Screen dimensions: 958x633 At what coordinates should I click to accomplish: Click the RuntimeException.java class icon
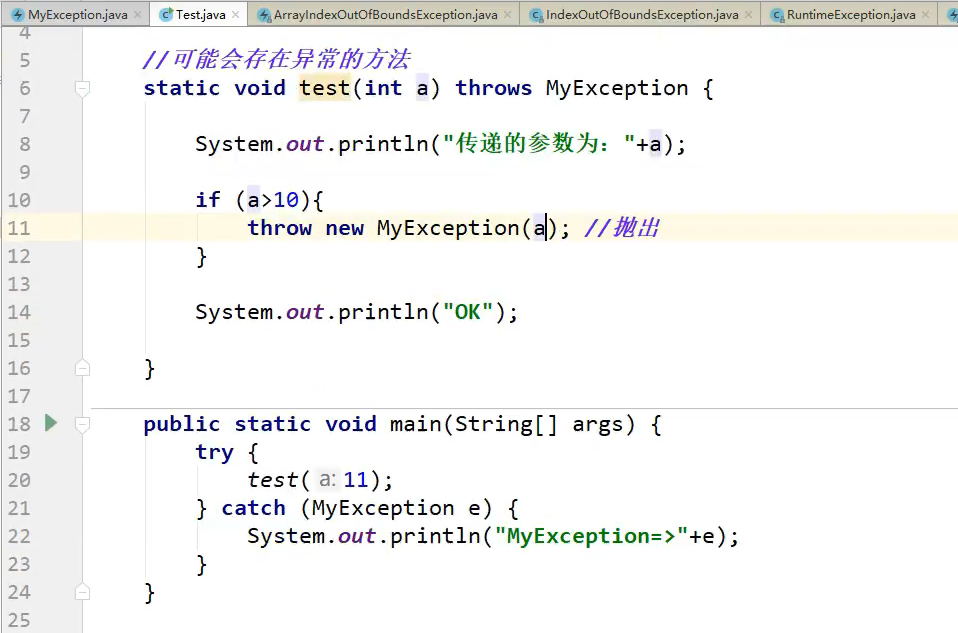pos(777,15)
